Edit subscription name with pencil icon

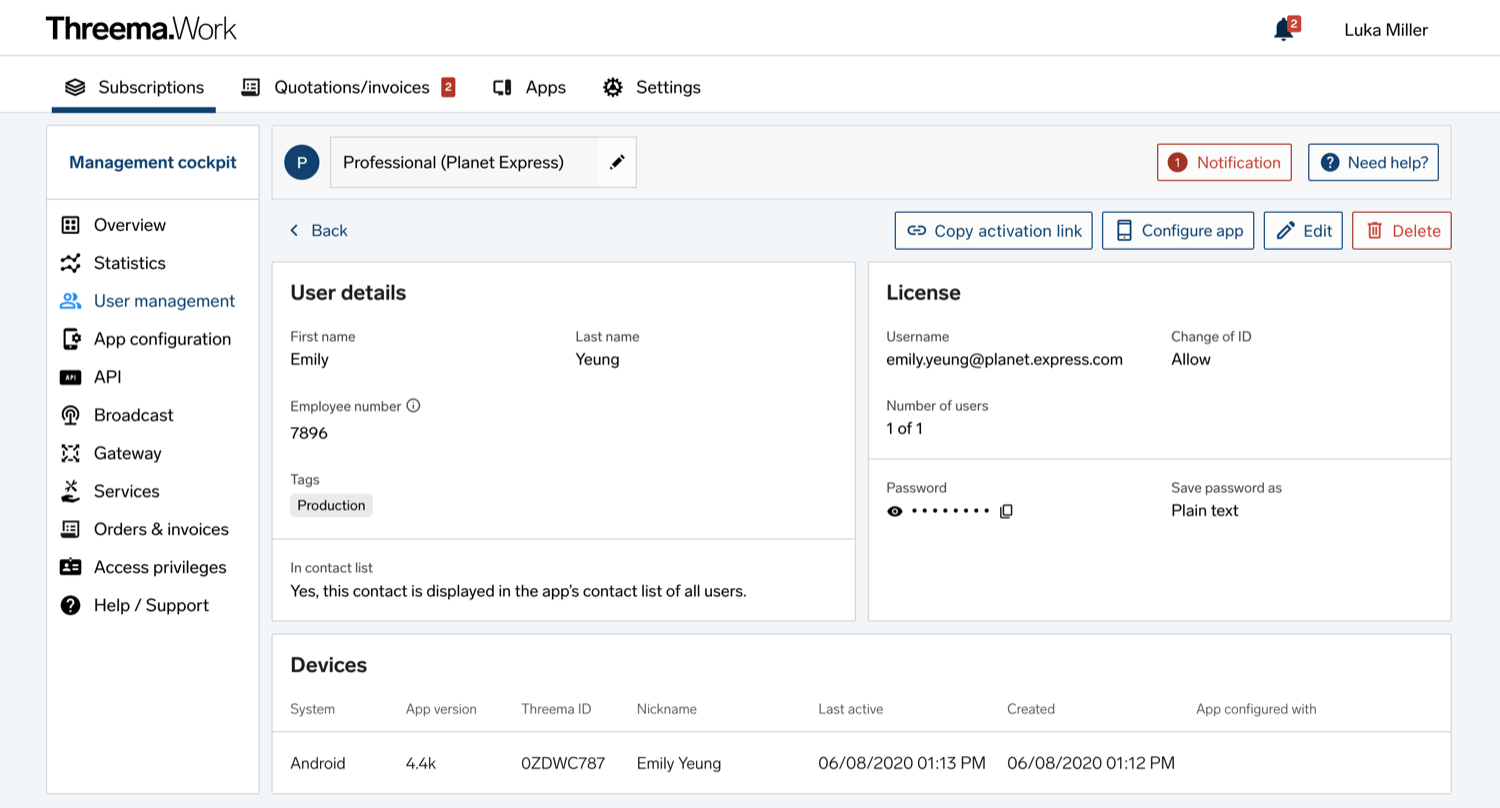point(617,162)
